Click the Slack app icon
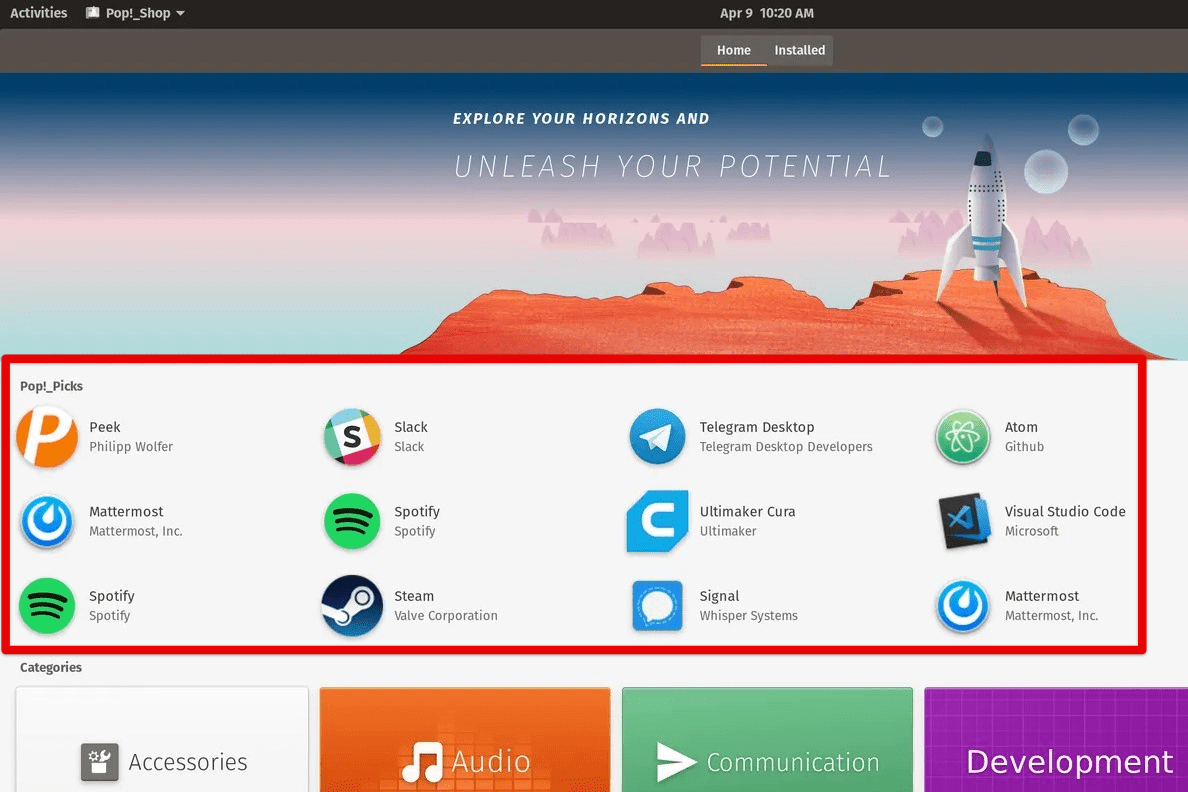The width and height of the screenshot is (1188, 792). tap(352, 437)
